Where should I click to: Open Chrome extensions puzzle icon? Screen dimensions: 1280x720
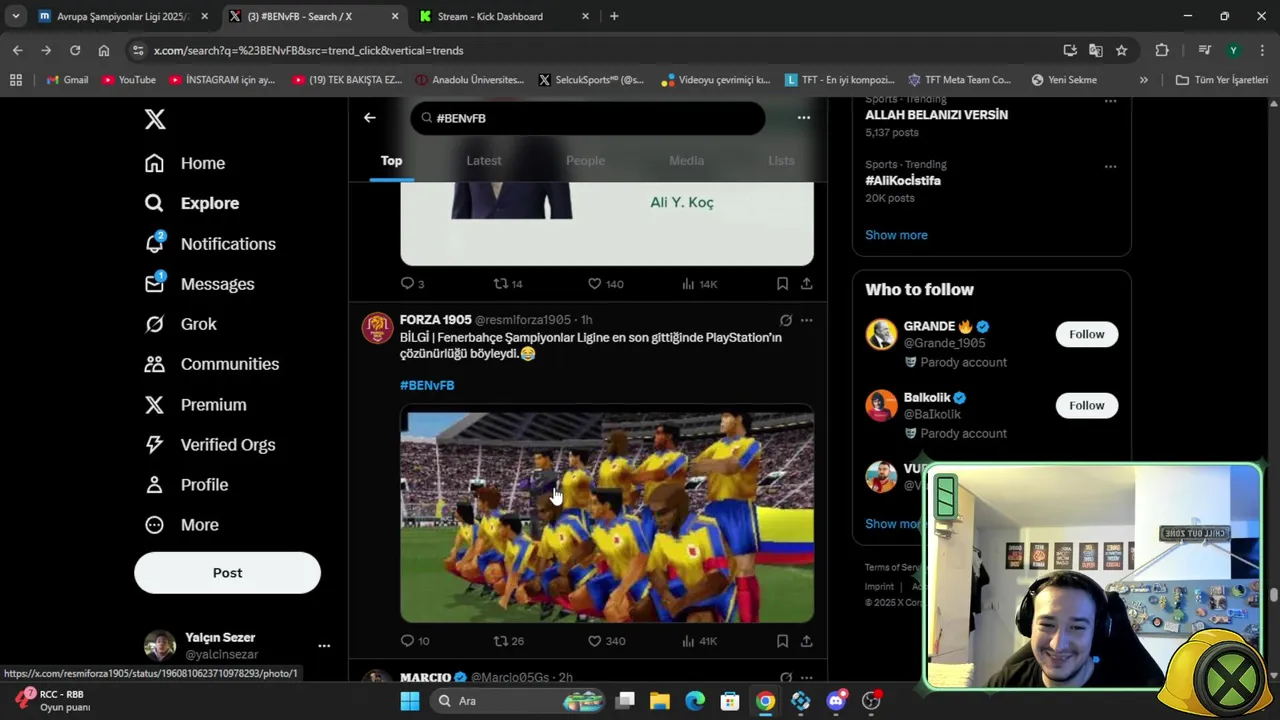pyautogui.click(x=1161, y=50)
